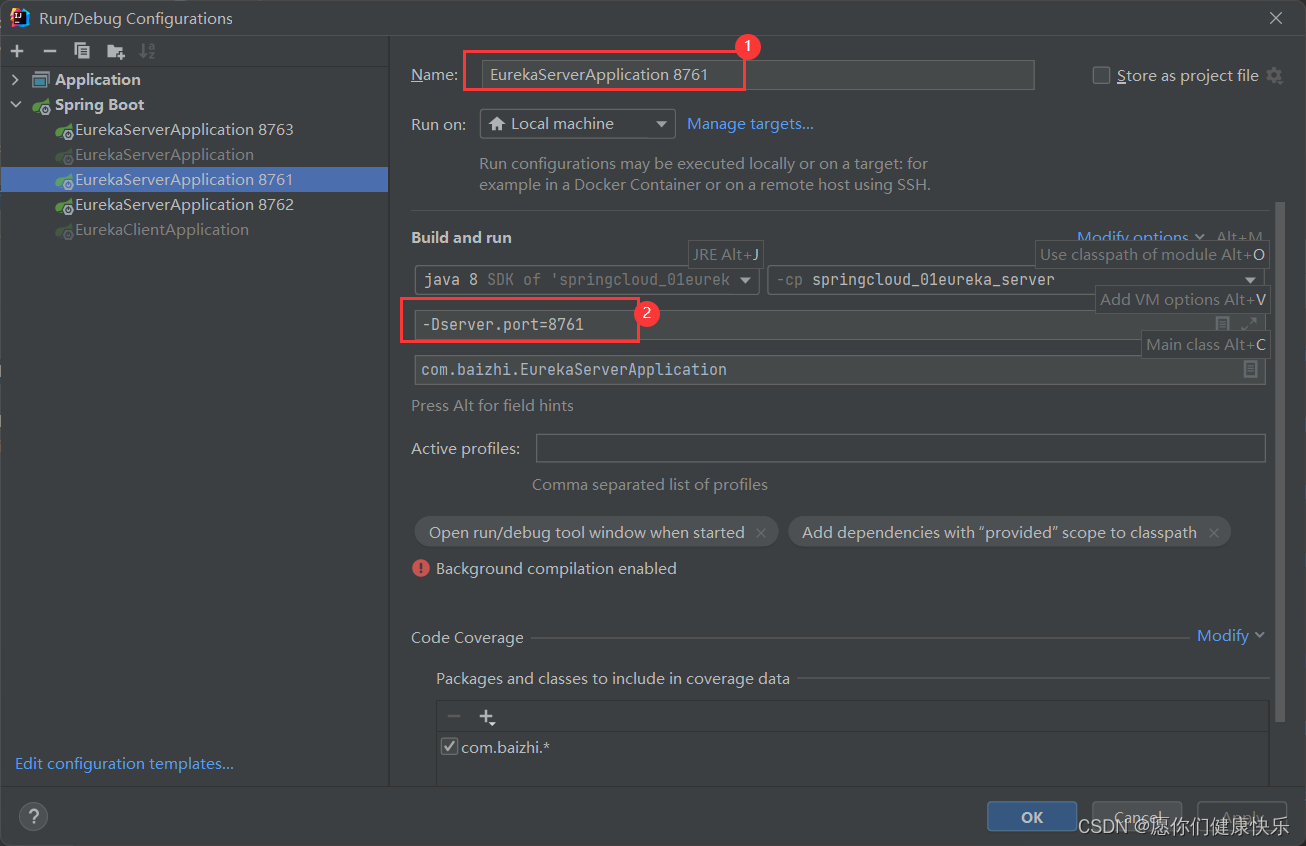Click 'Add dependencies with provided scope to classpath' chip
This screenshot has width=1306, height=846.
1009,533
